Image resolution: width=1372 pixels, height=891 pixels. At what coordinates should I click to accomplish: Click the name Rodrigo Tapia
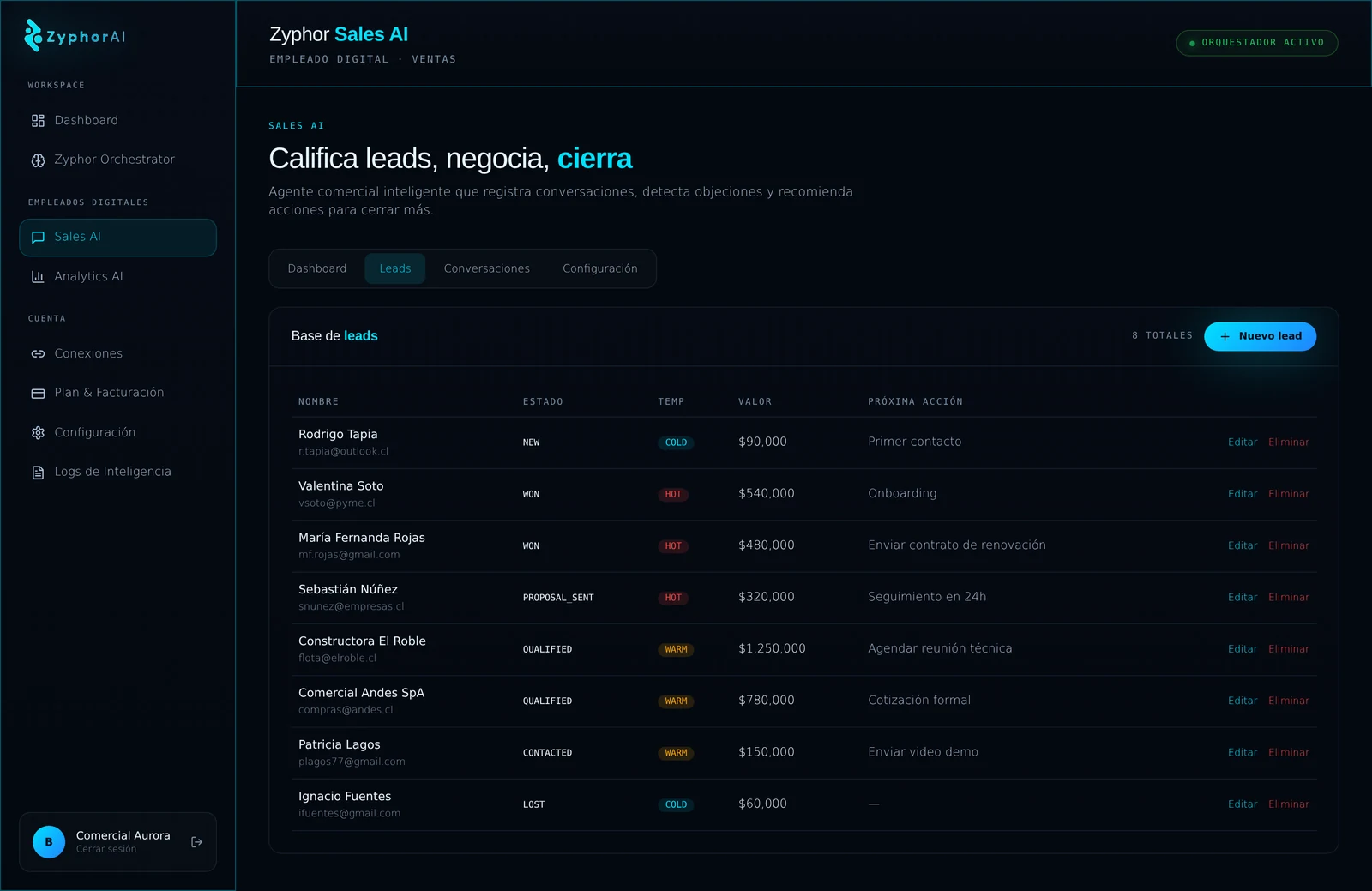pyautogui.click(x=338, y=435)
